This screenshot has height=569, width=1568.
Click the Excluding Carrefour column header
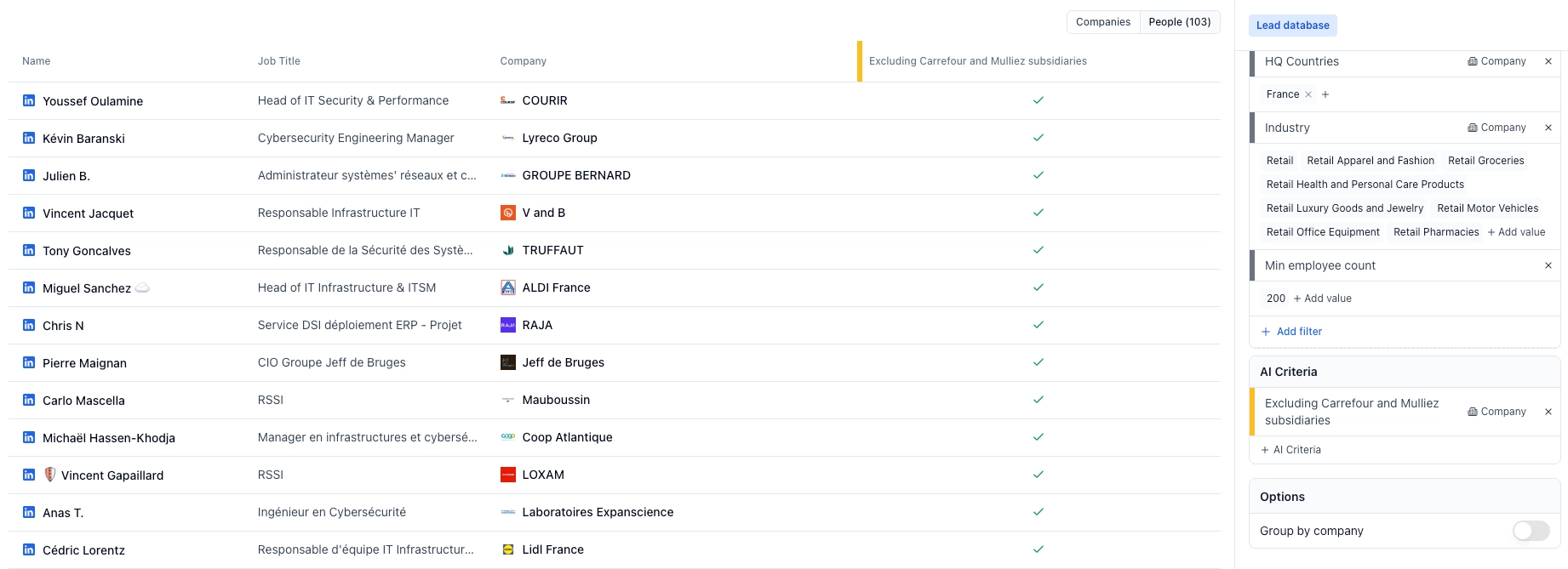coord(978,61)
